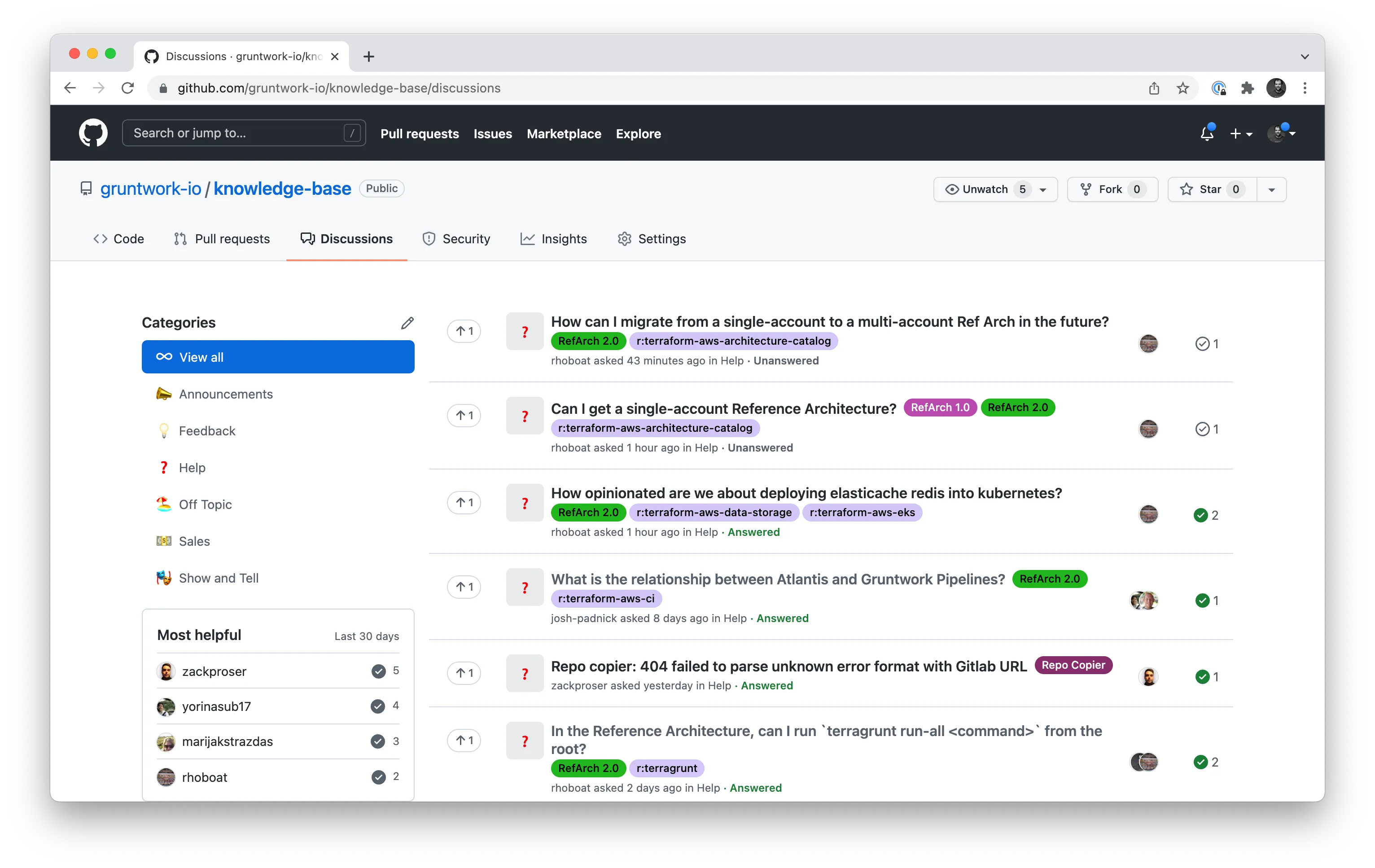The image size is (1375, 868).
Task: Expand the Unwatch notifications dropdown
Action: click(x=995, y=189)
